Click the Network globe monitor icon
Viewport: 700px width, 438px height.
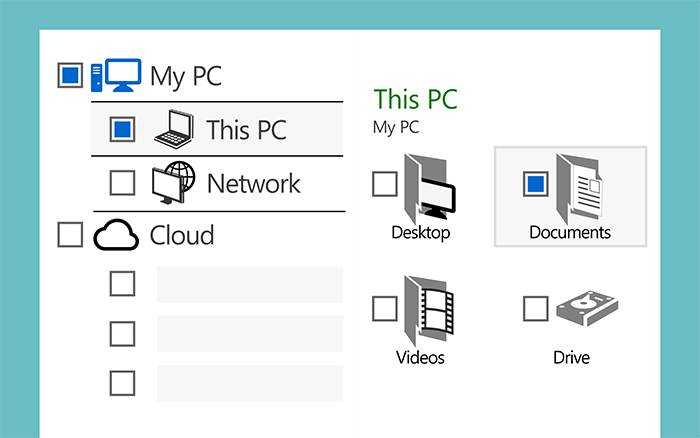(x=174, y=183)
